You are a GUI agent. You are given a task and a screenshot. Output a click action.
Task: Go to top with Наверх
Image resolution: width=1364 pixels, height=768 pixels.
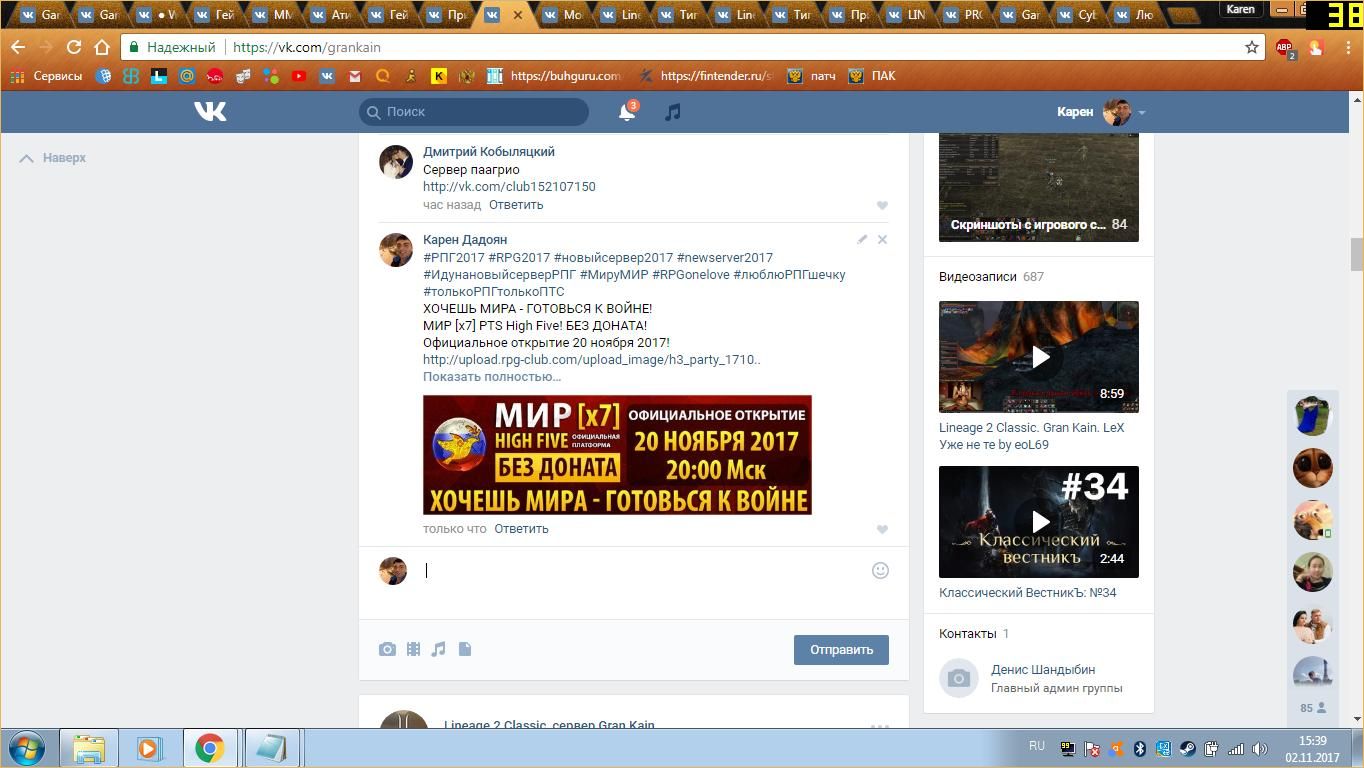pos(53,158)
